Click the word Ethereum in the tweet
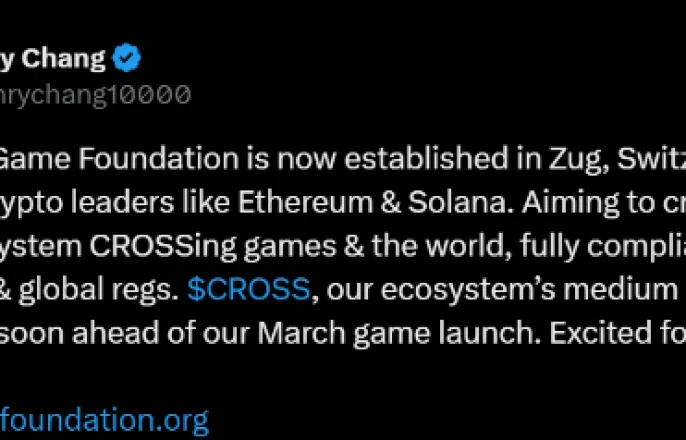Image resolution: width=686 pixels, height=440 pixels. [305, 203]
